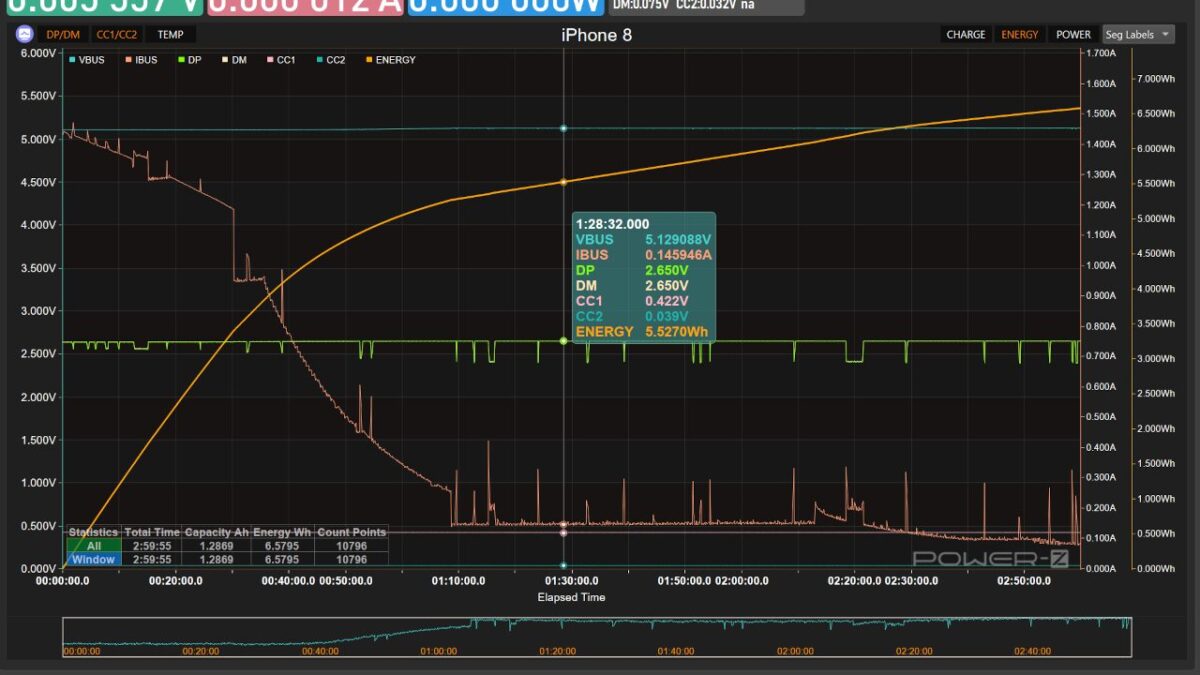Hide the ENERGY curve via legend entry

389,60
